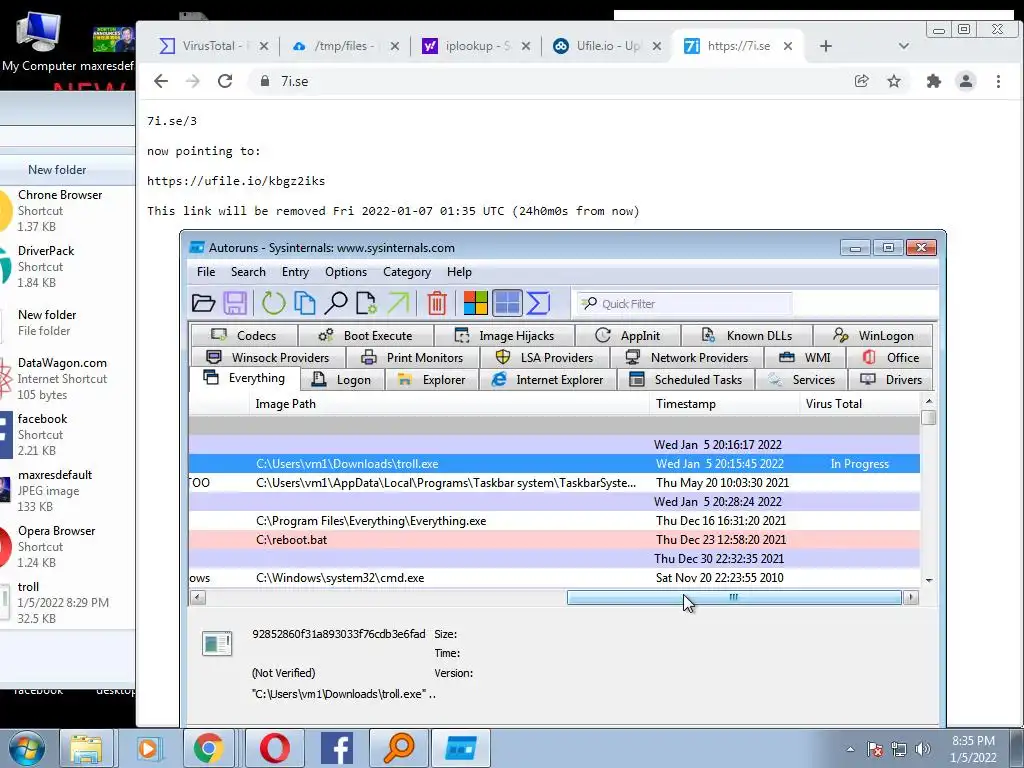
Task: Click the left arrow of horizontal scrollbar
Action: (198, 598)
